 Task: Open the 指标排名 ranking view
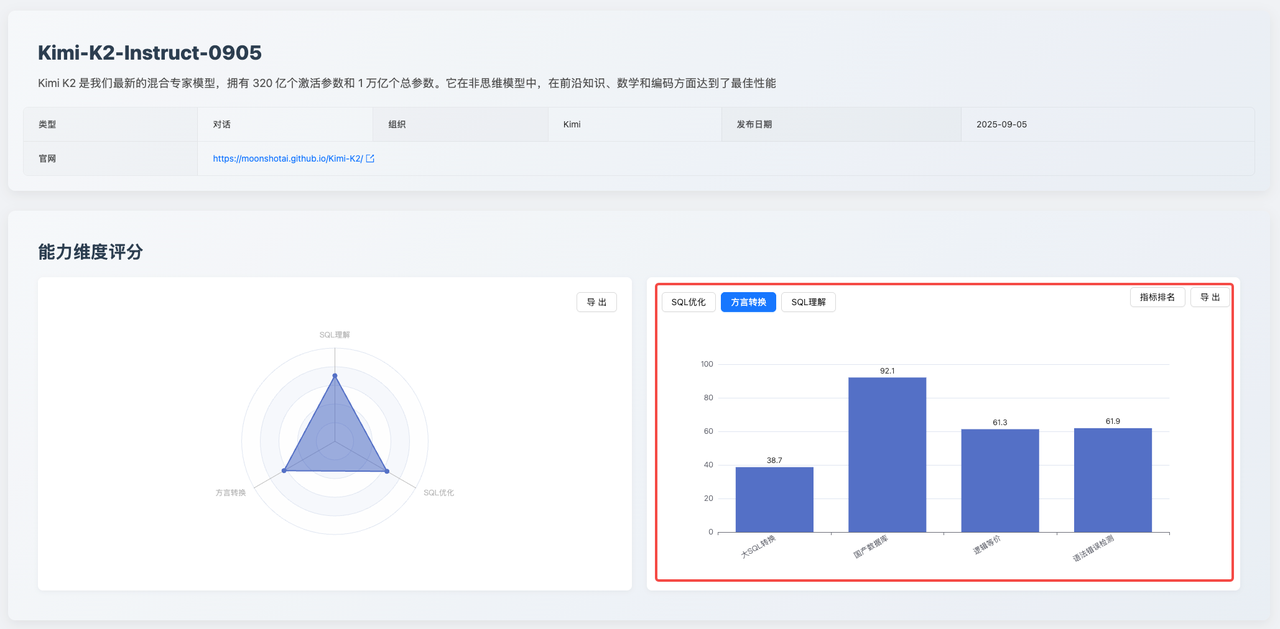(1157, 297)
